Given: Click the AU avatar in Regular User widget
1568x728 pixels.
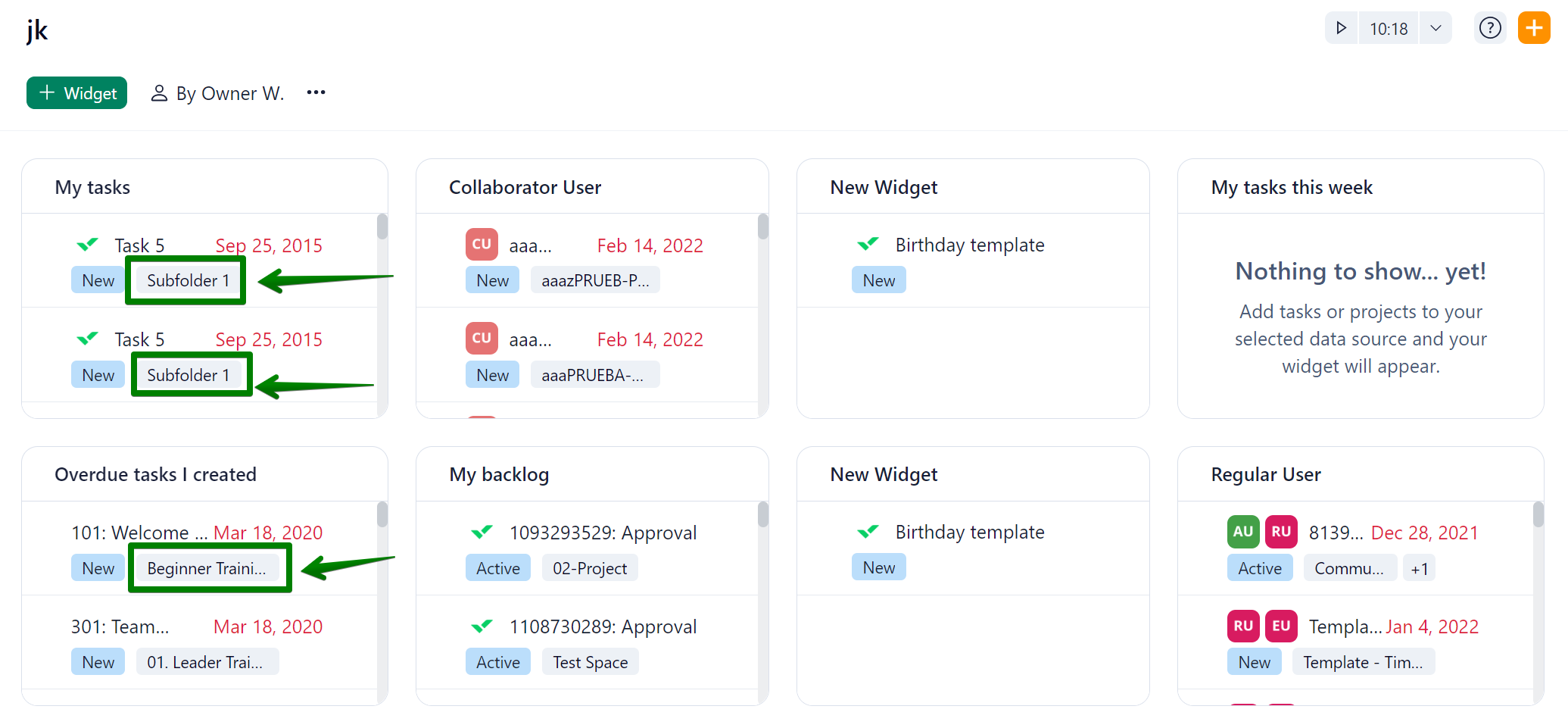Looking at the screenshot, I should point(1242,532).
